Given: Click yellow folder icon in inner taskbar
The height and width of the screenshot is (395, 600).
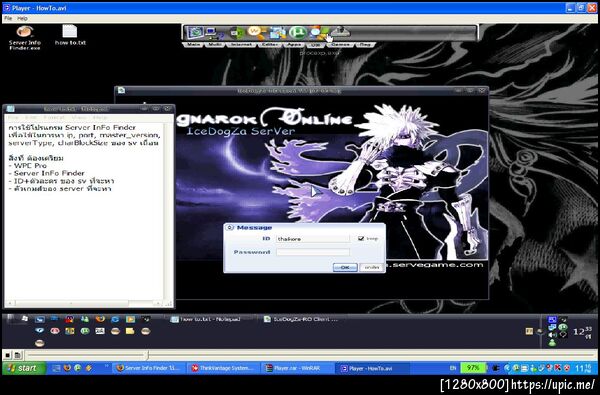Looking at the screenshot, I should pos(130,331).
